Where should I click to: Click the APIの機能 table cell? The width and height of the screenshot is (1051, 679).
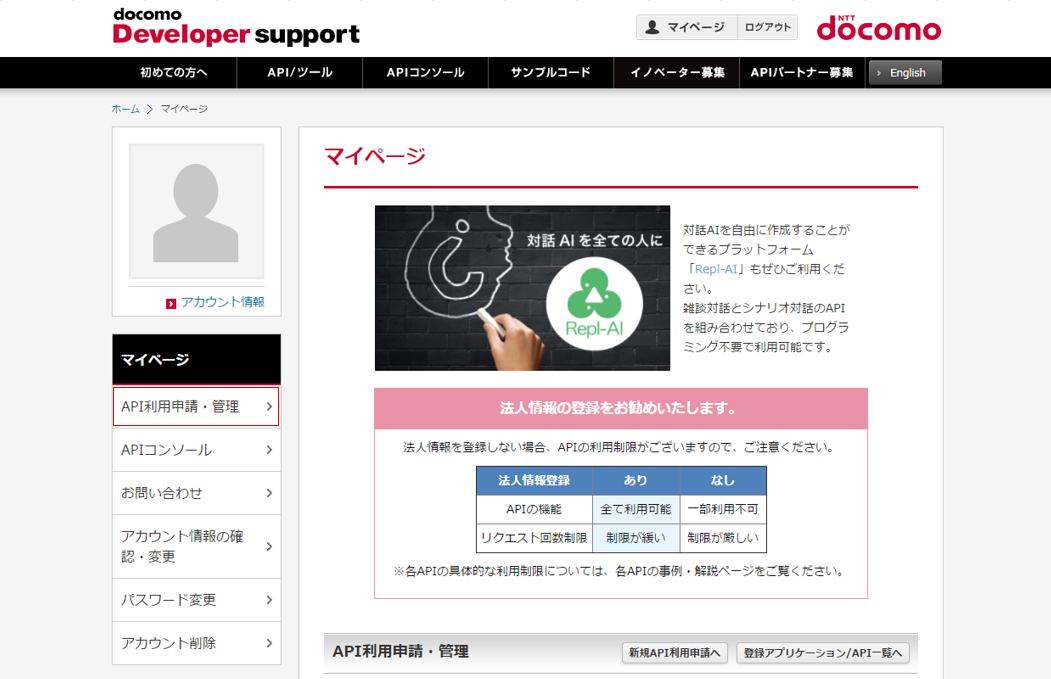534,509
